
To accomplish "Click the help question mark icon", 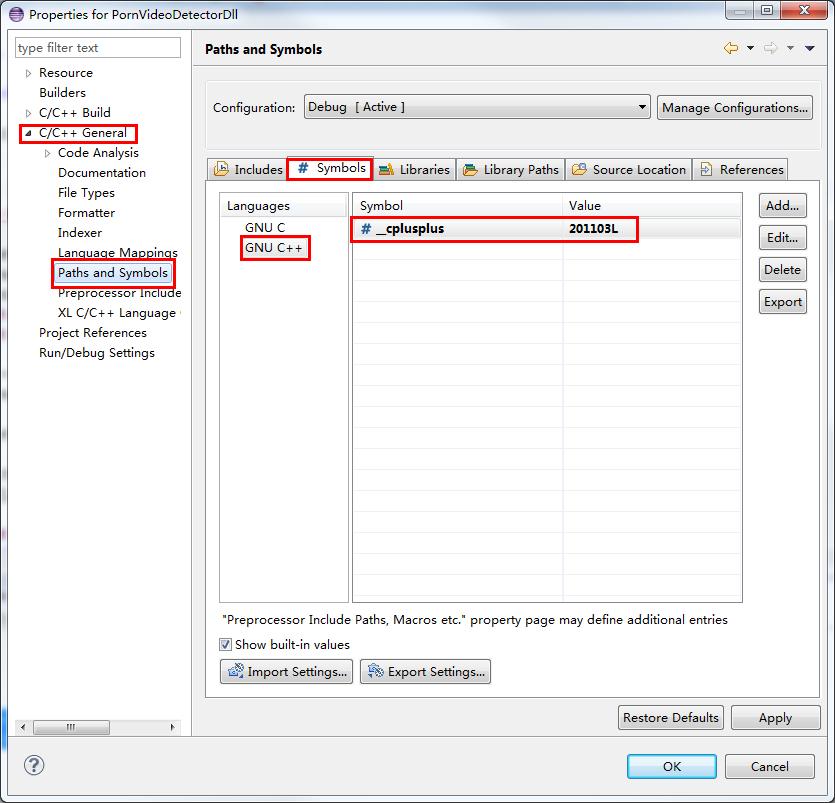I will [34, 765].
